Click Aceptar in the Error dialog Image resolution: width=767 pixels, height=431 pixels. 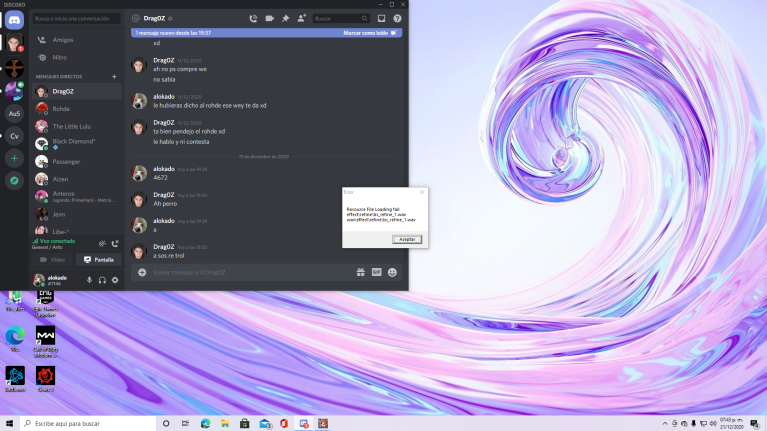(406, 239)
